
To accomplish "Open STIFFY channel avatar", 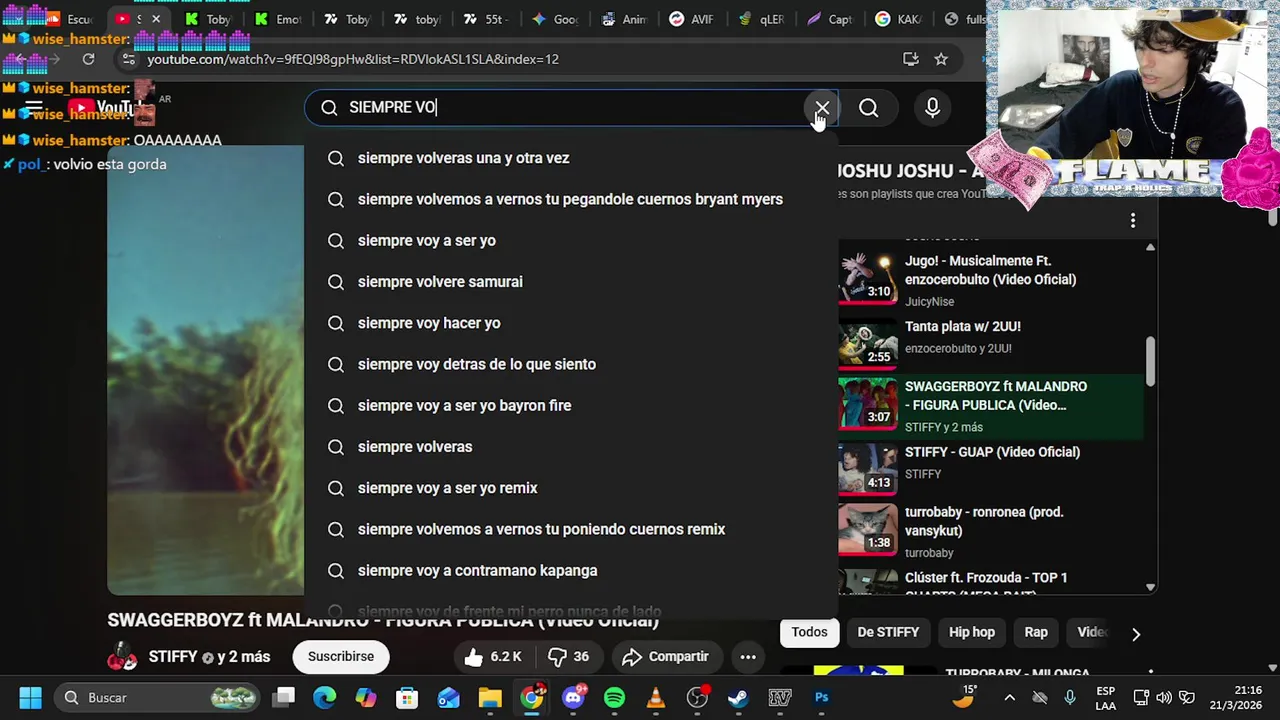I will (122, 657).
